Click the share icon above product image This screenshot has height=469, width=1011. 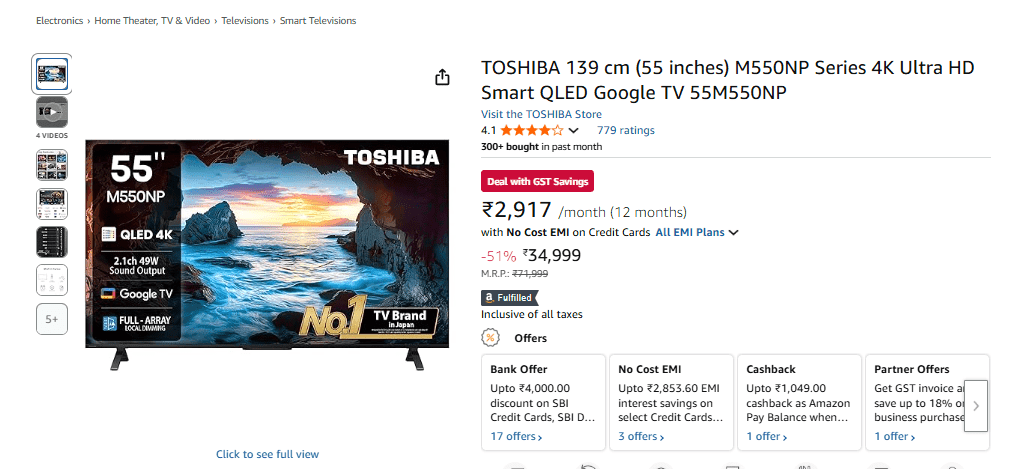443,78
